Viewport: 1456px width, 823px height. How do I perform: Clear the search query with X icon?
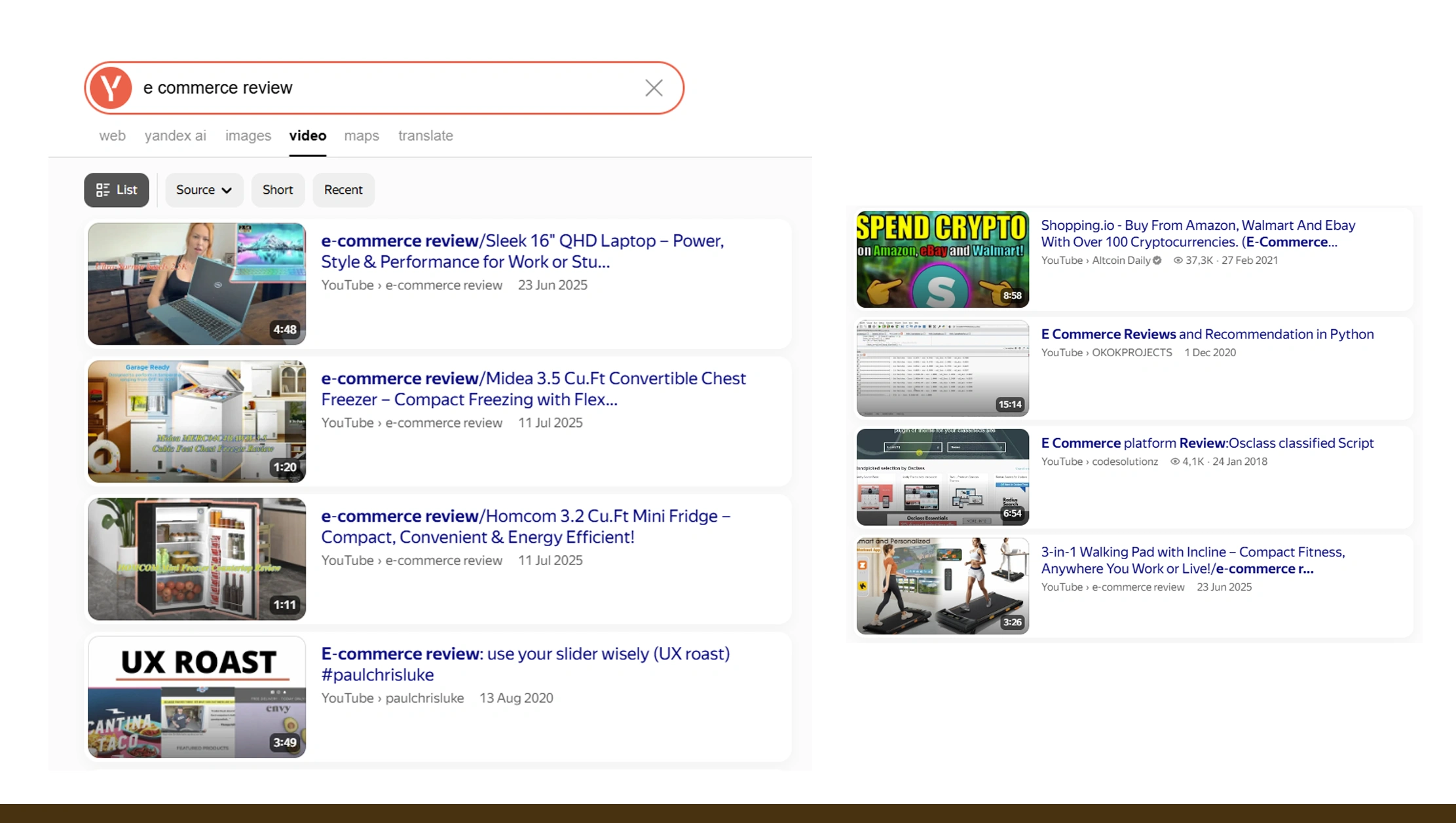point(653,88)
